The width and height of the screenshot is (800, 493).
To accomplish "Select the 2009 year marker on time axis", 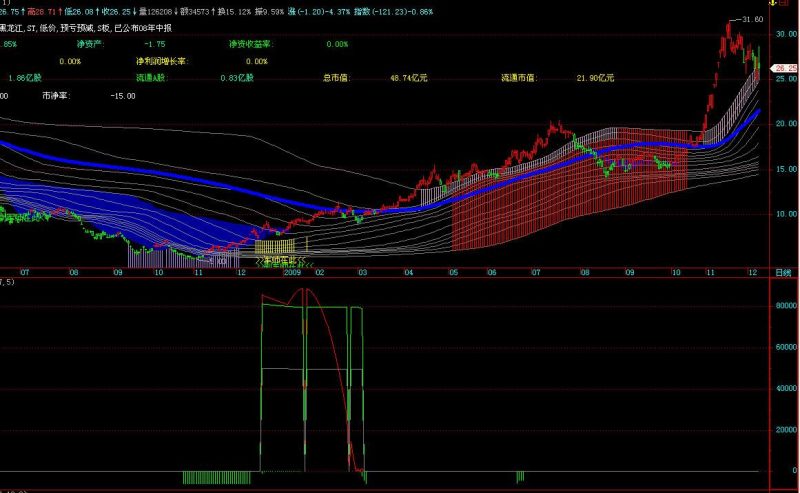I will click(x=292, y=273).
